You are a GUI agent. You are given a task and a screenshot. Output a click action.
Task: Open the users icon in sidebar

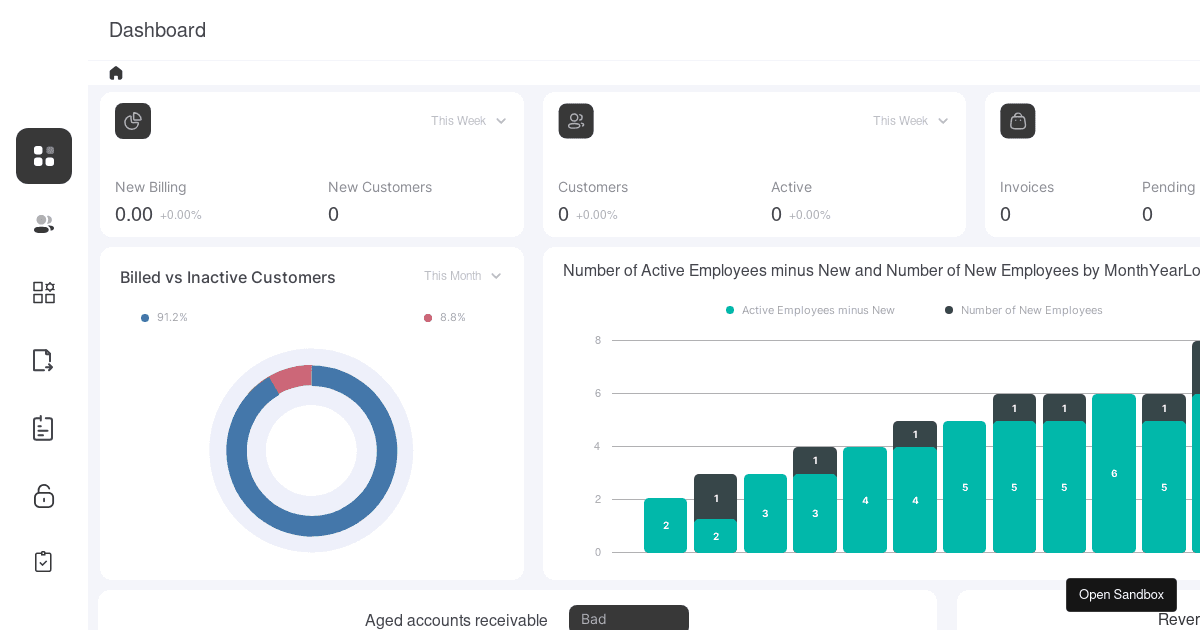coord(44,224)
